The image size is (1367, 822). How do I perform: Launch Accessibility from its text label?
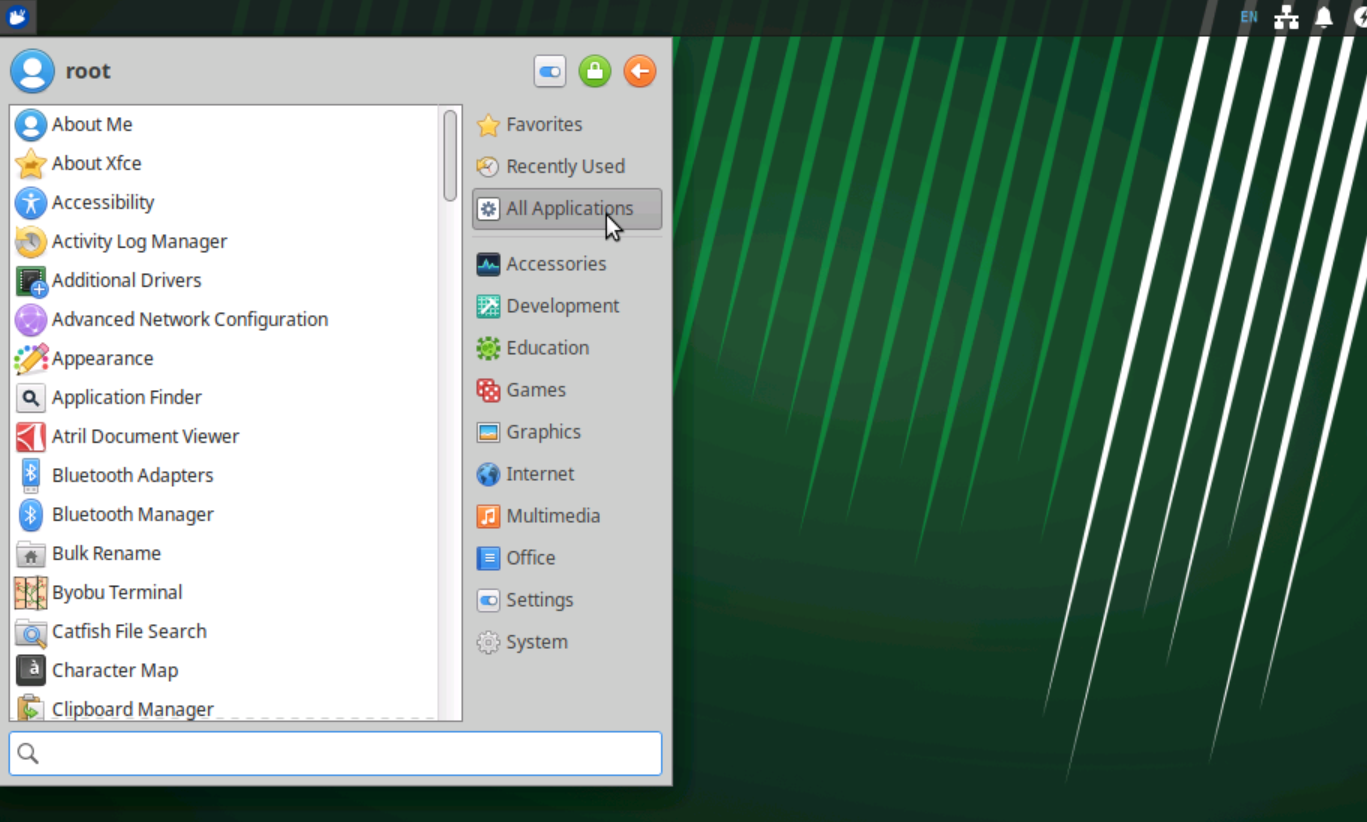(x=103, y=203)
